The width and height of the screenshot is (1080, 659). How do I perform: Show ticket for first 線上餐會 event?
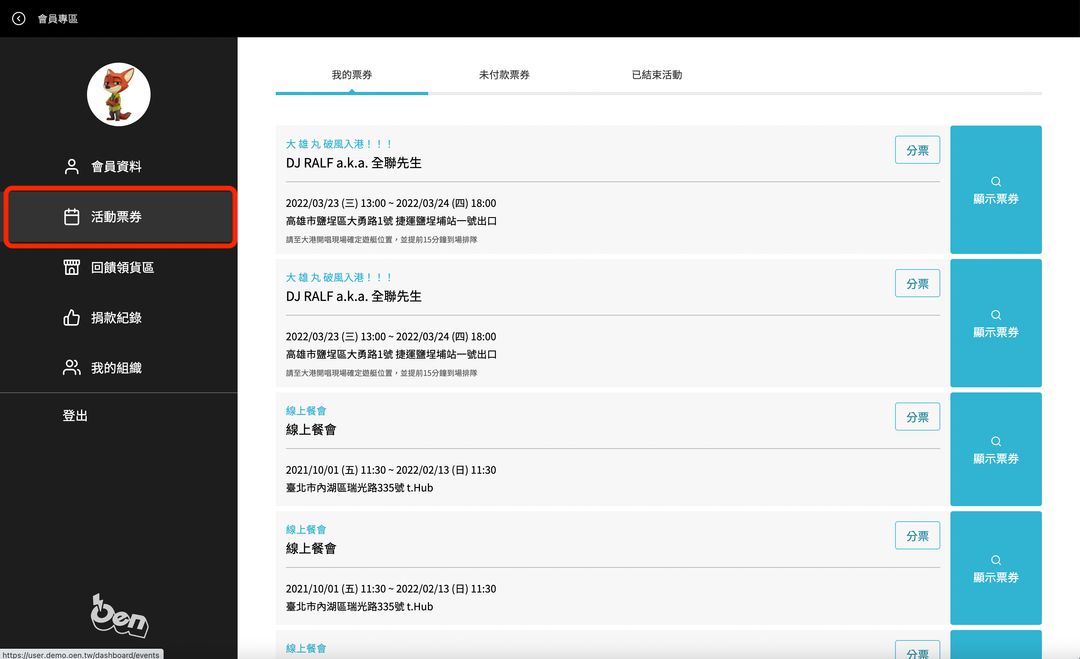tap(996, 449)
